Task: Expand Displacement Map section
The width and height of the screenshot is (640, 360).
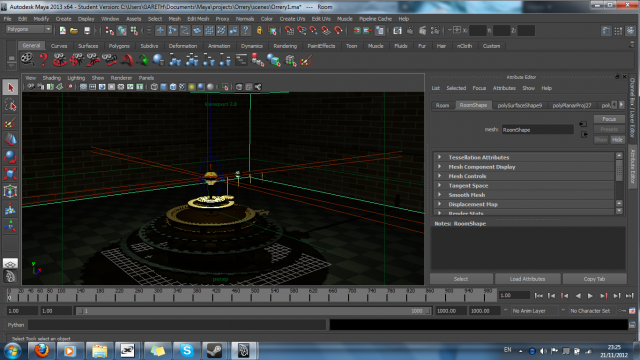Action: 440,204
